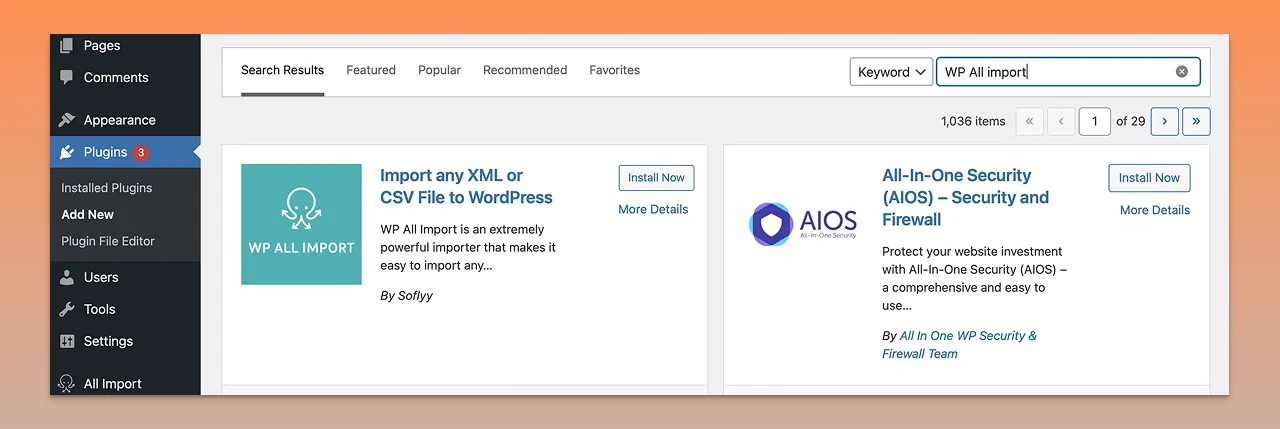Open the Pages menu icon
The width and height of the screenshot is (1280, 429).
click(67, 45)
